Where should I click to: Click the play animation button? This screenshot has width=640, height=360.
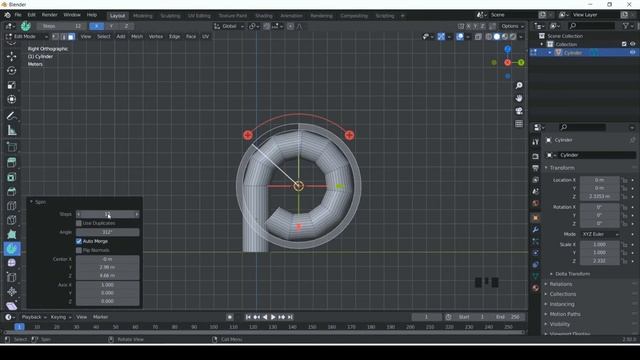pos(273,317)
